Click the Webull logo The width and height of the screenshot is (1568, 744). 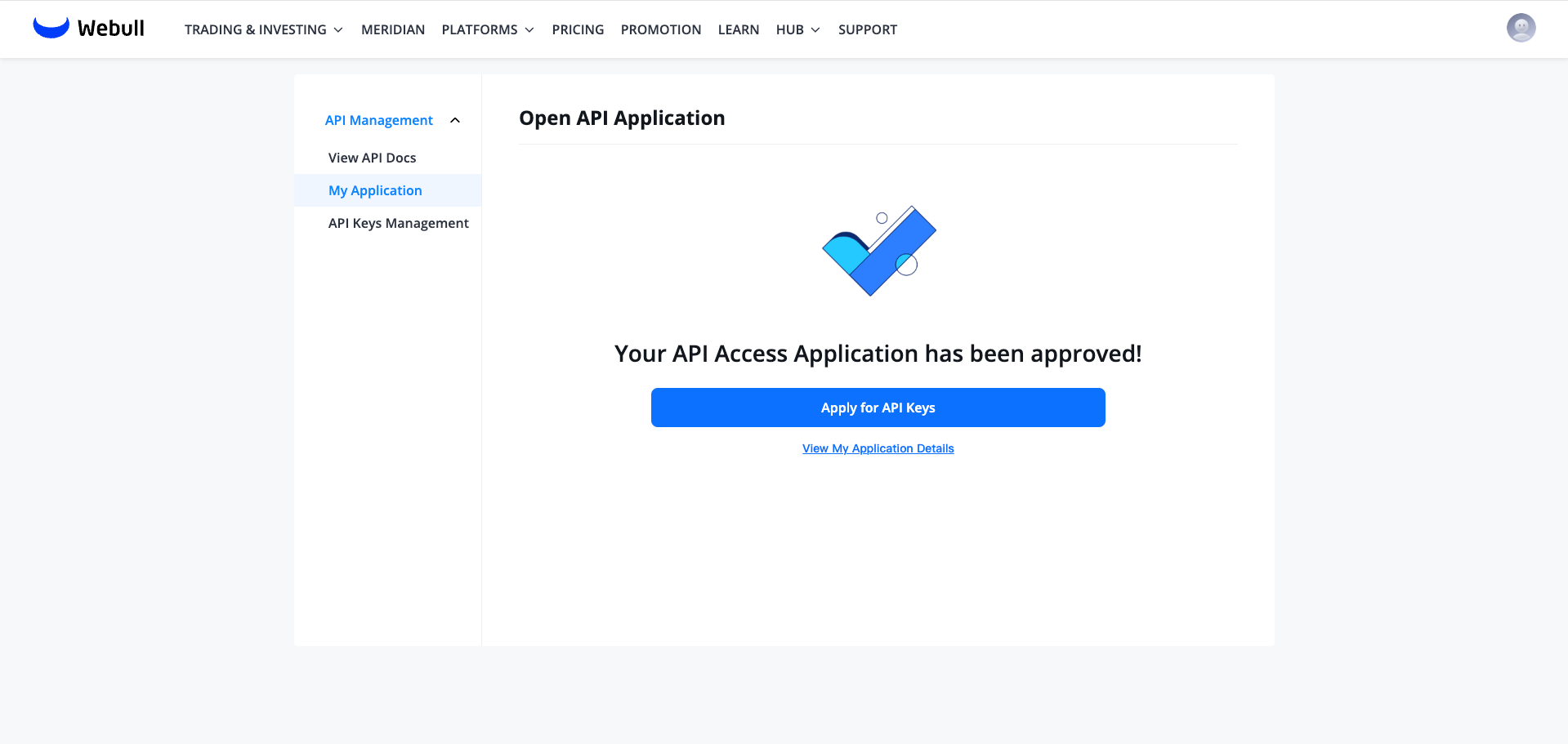click(x=88, y=28)
